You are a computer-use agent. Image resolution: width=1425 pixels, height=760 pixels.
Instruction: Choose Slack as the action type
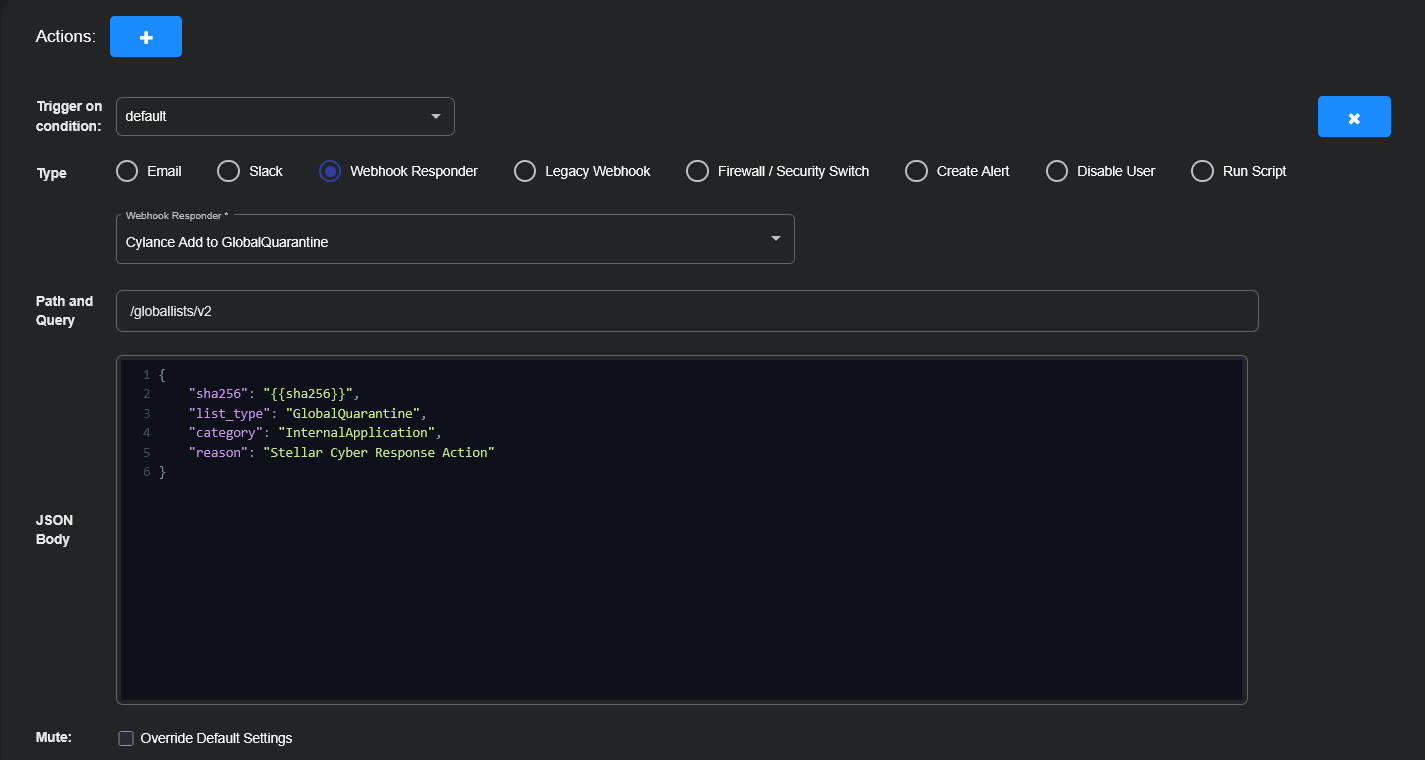(x=228, y=171)
